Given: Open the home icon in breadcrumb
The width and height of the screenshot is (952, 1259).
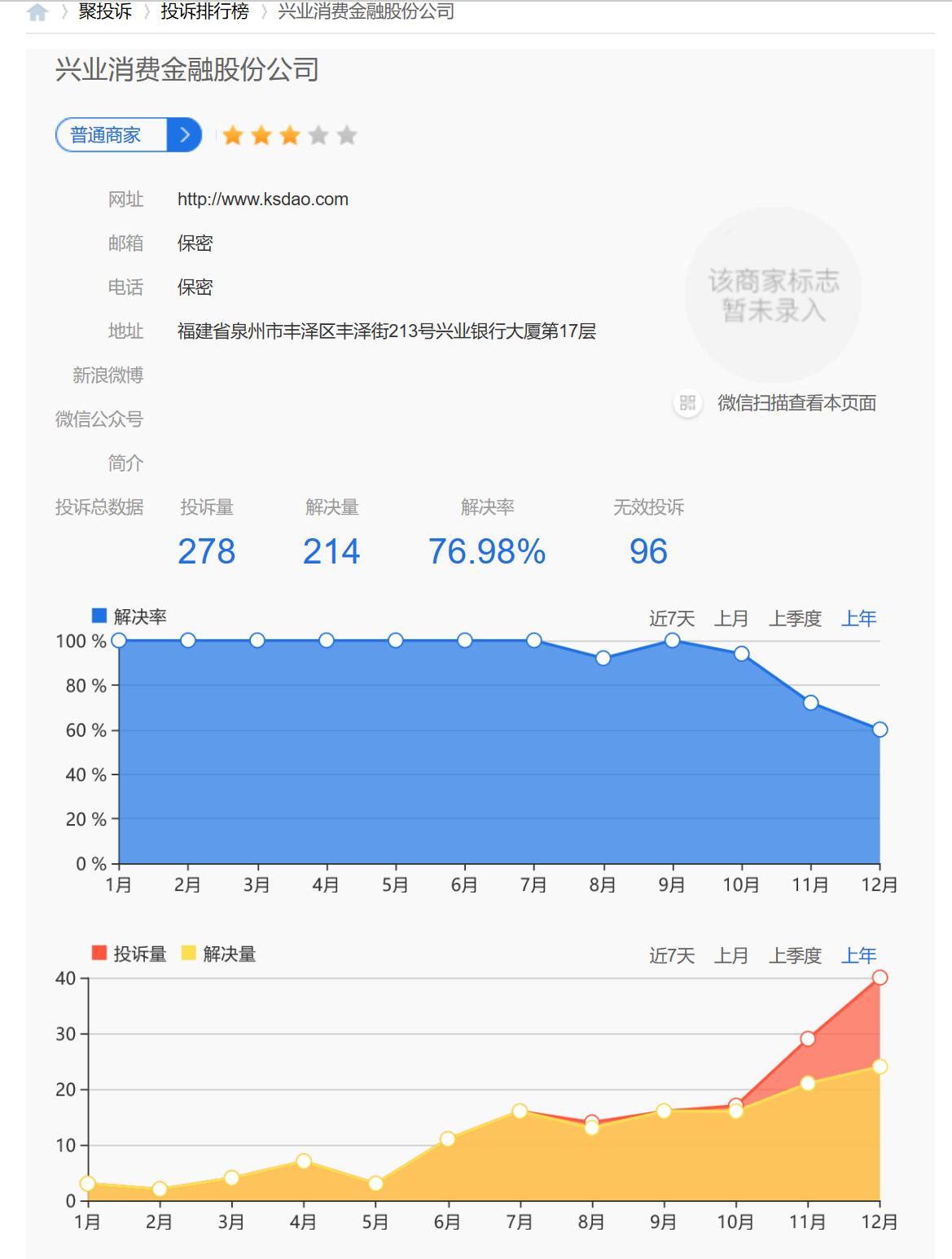Looking at the screenshot, I should [37, 11].
